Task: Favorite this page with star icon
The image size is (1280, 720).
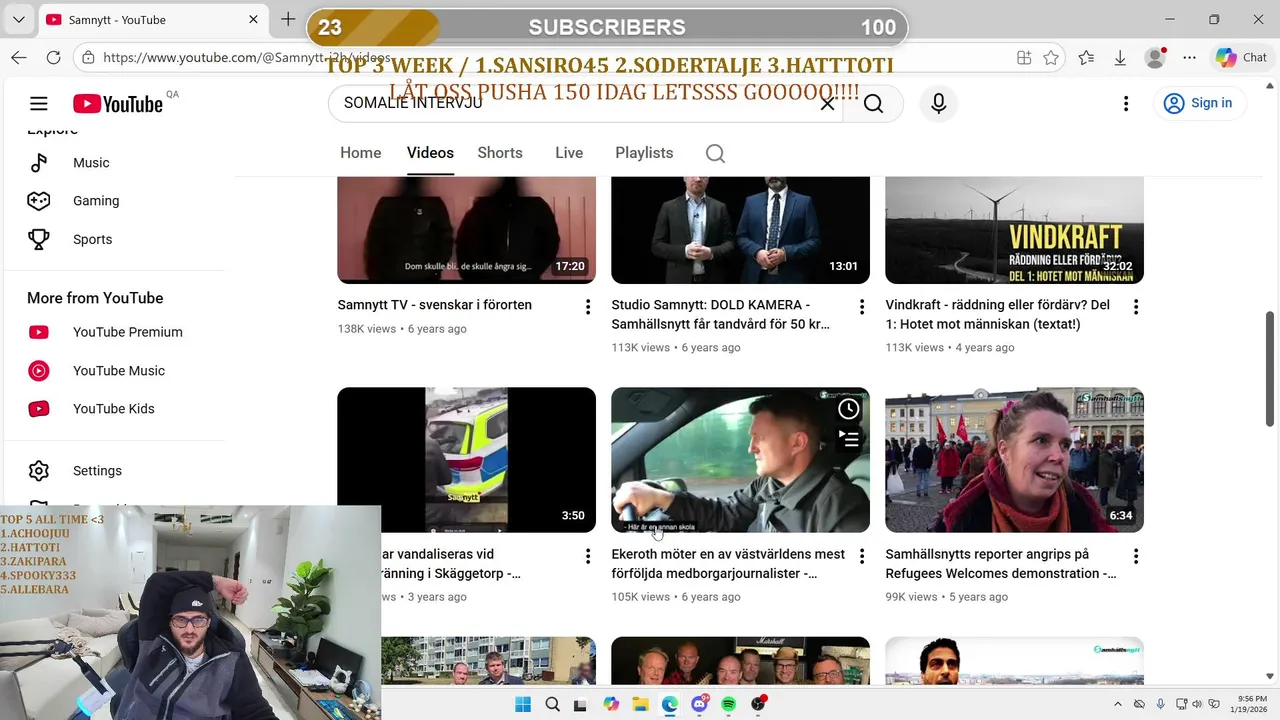Action: tap(1051, 58)
